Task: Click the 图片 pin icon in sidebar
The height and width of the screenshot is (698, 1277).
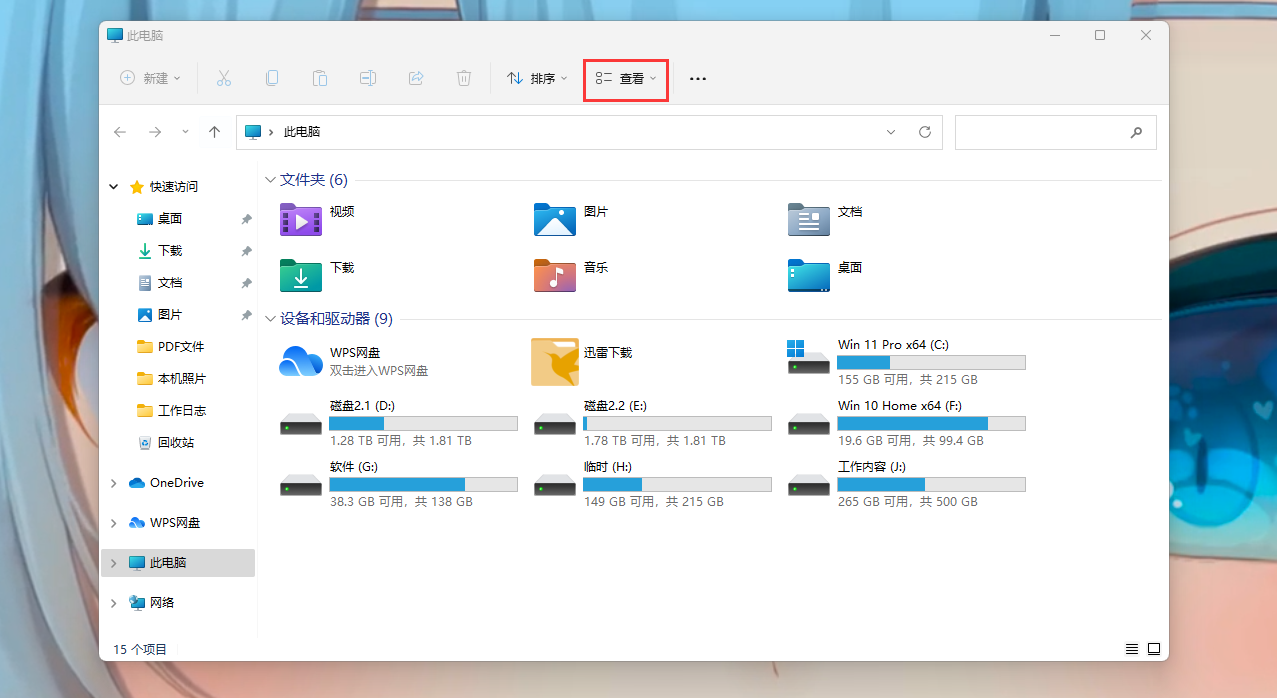Action: (246, 315)
